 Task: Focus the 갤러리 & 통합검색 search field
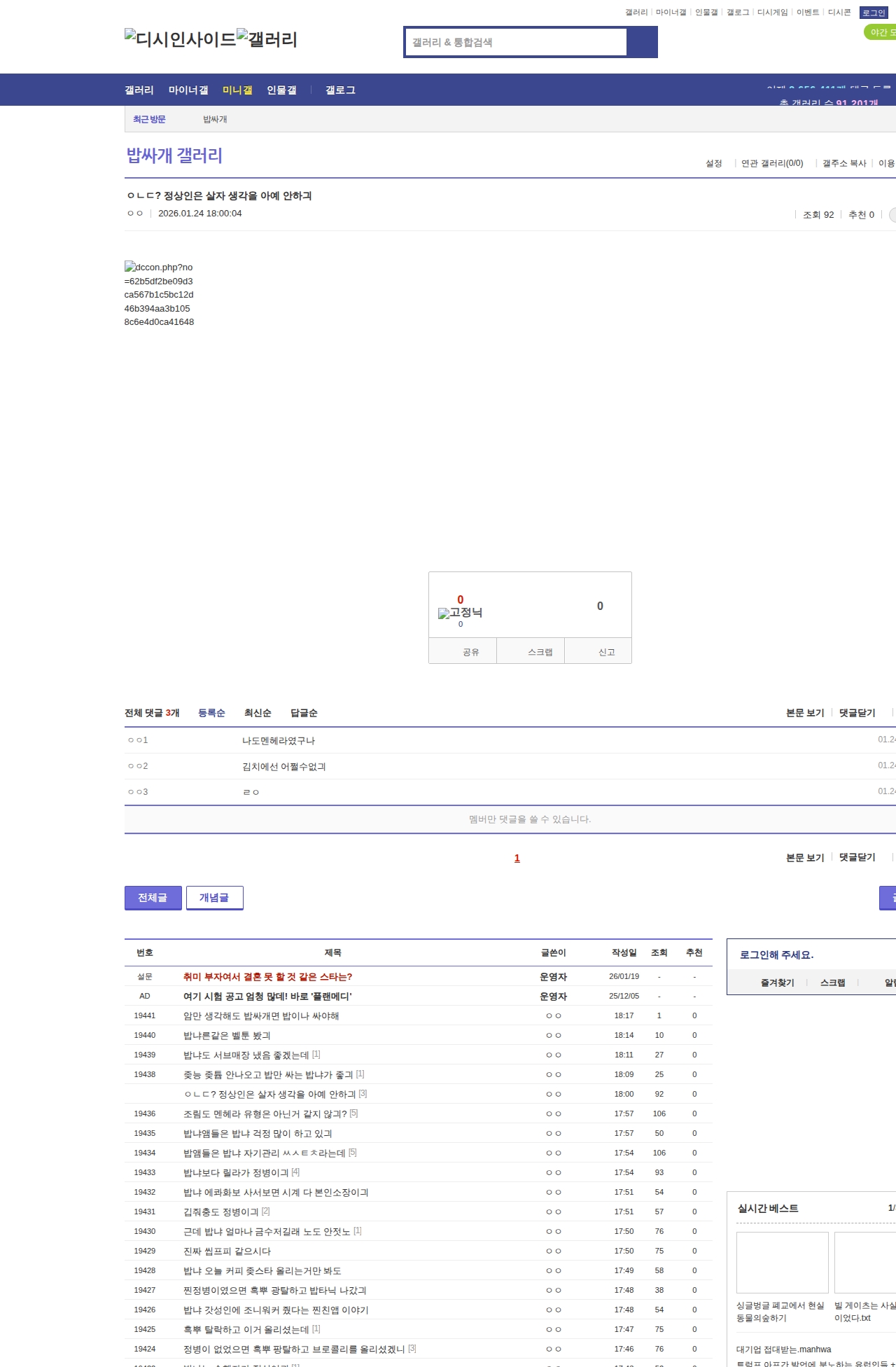pos(517,42)
